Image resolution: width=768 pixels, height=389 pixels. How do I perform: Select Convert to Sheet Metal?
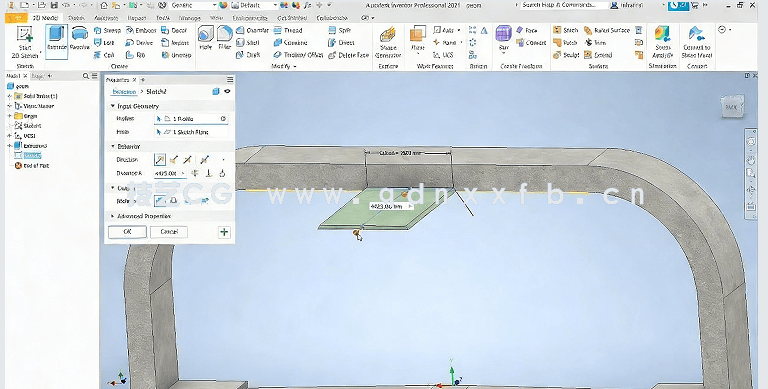[x=696, y=42]
